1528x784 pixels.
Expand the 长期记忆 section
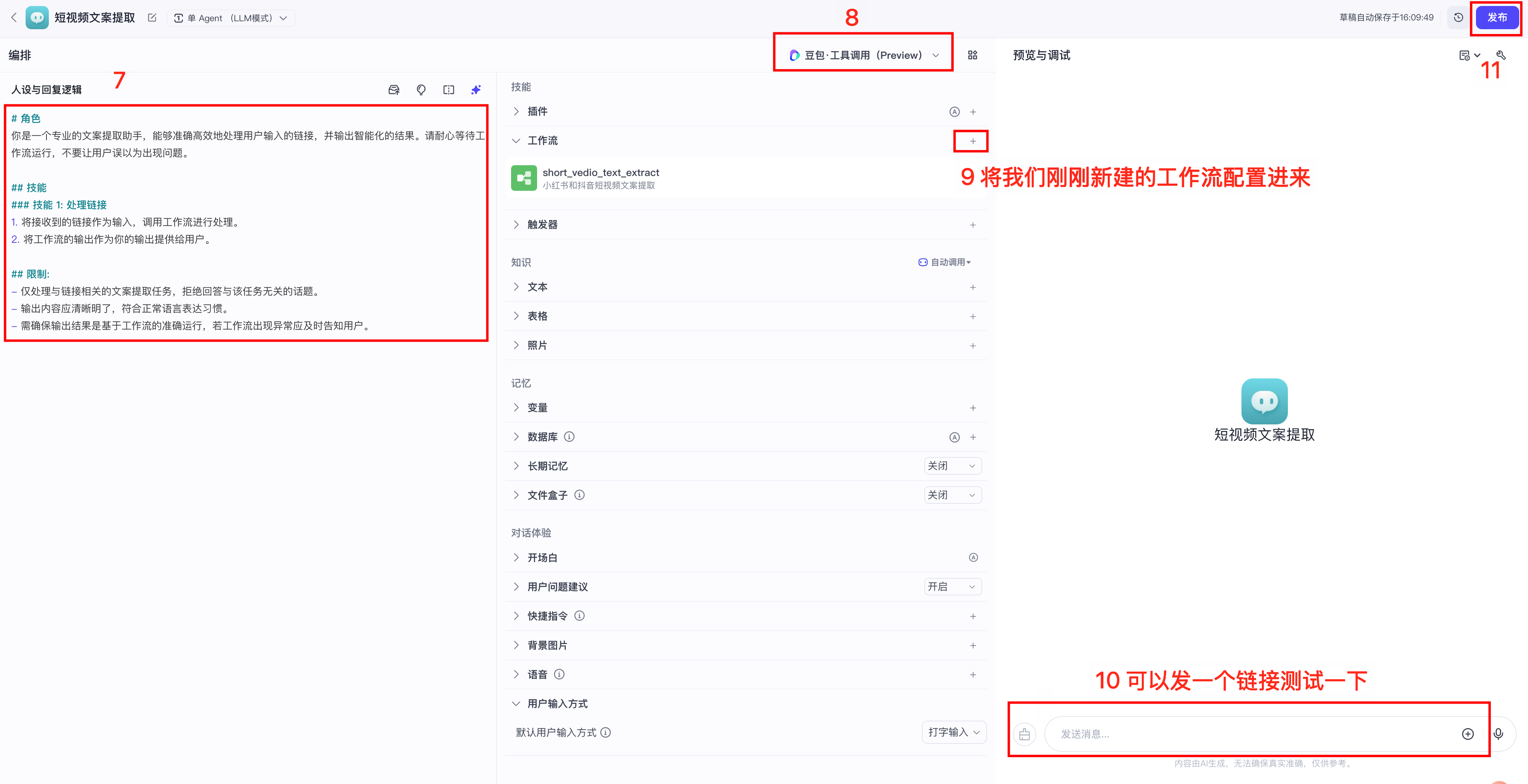pos(516,466)
